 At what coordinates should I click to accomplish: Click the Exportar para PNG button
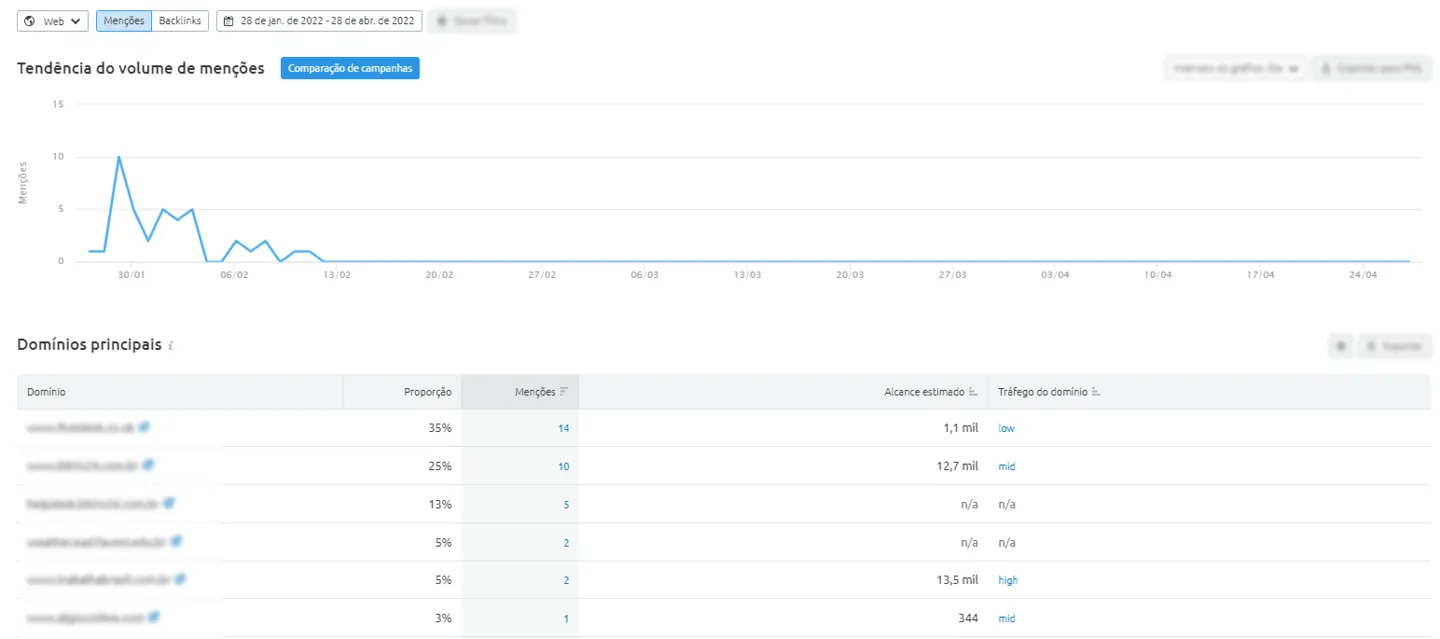(x=1372, y=69)
